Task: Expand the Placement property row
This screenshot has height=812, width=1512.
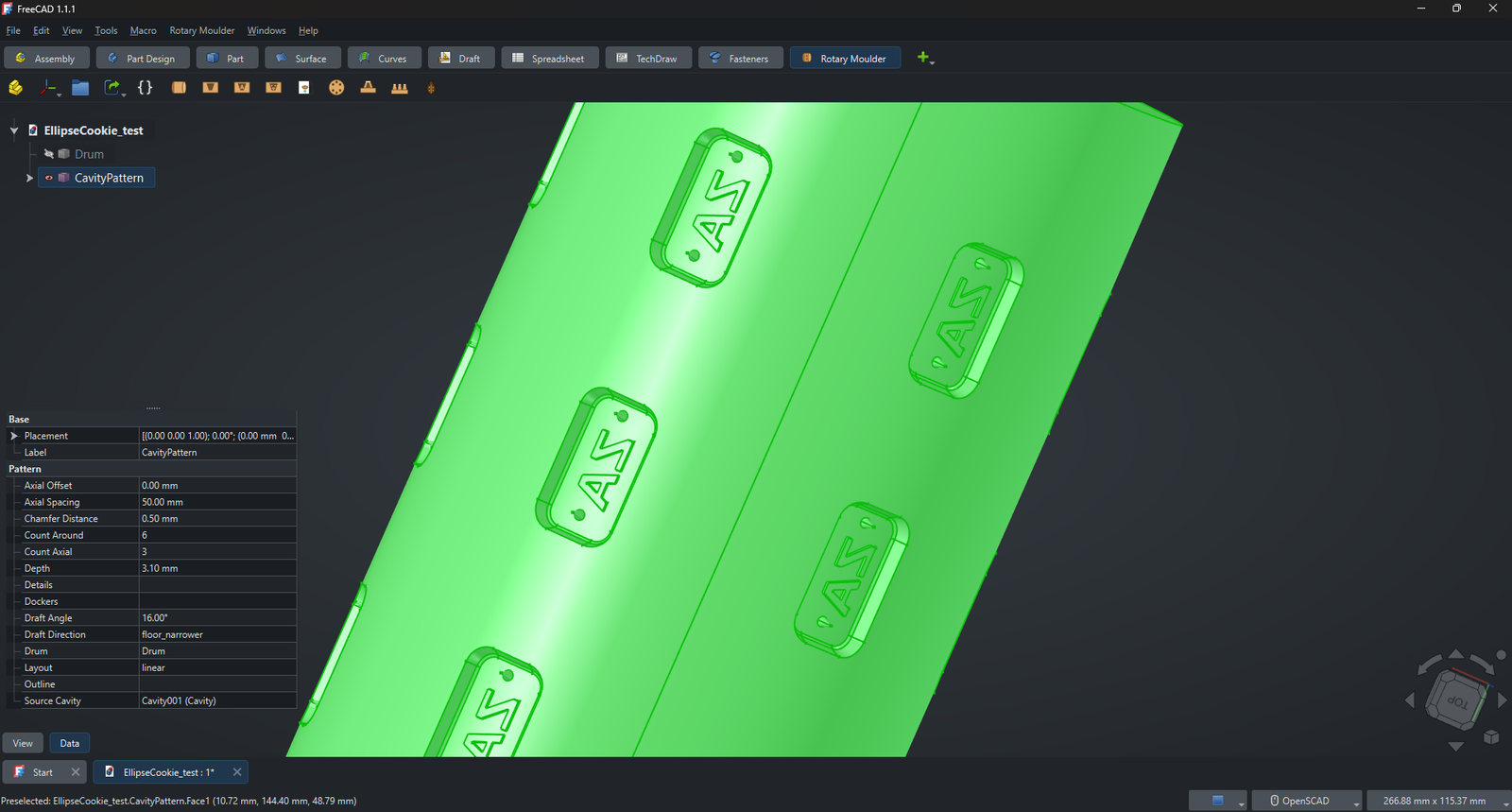Action: click(x=14, y=436)
